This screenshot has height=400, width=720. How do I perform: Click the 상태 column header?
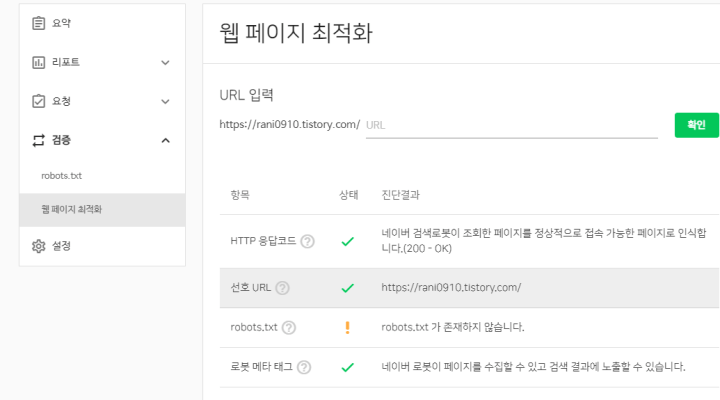[x=349, y=195]
